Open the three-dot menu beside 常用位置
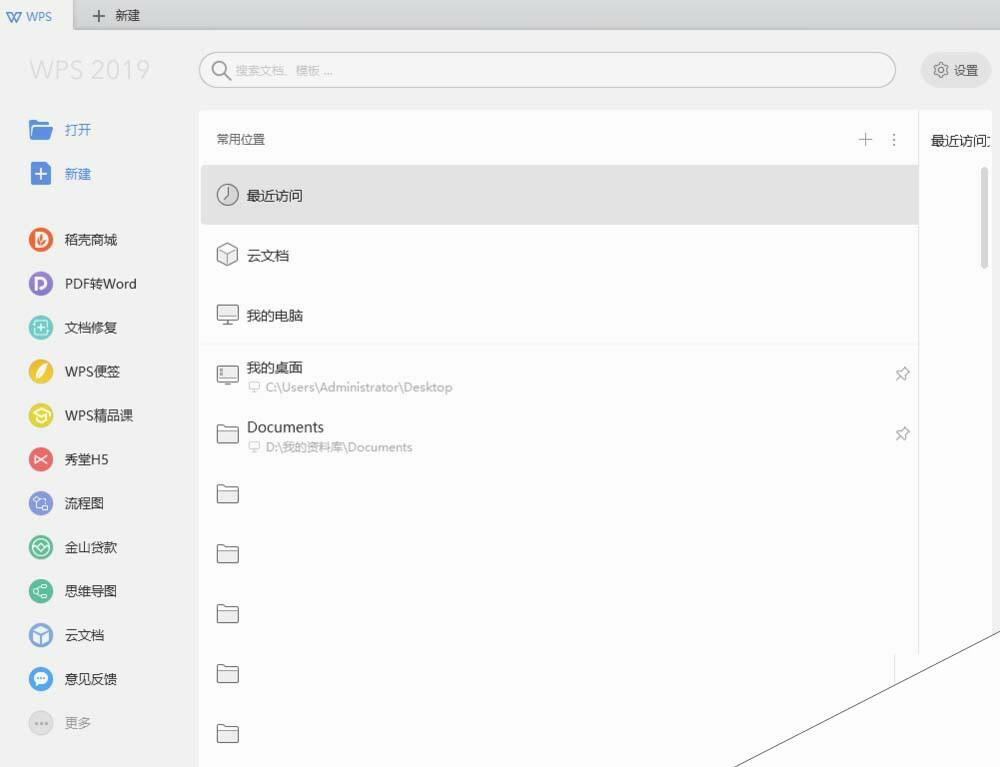Viewport: 1000px width, 767px height. [894, 140]
